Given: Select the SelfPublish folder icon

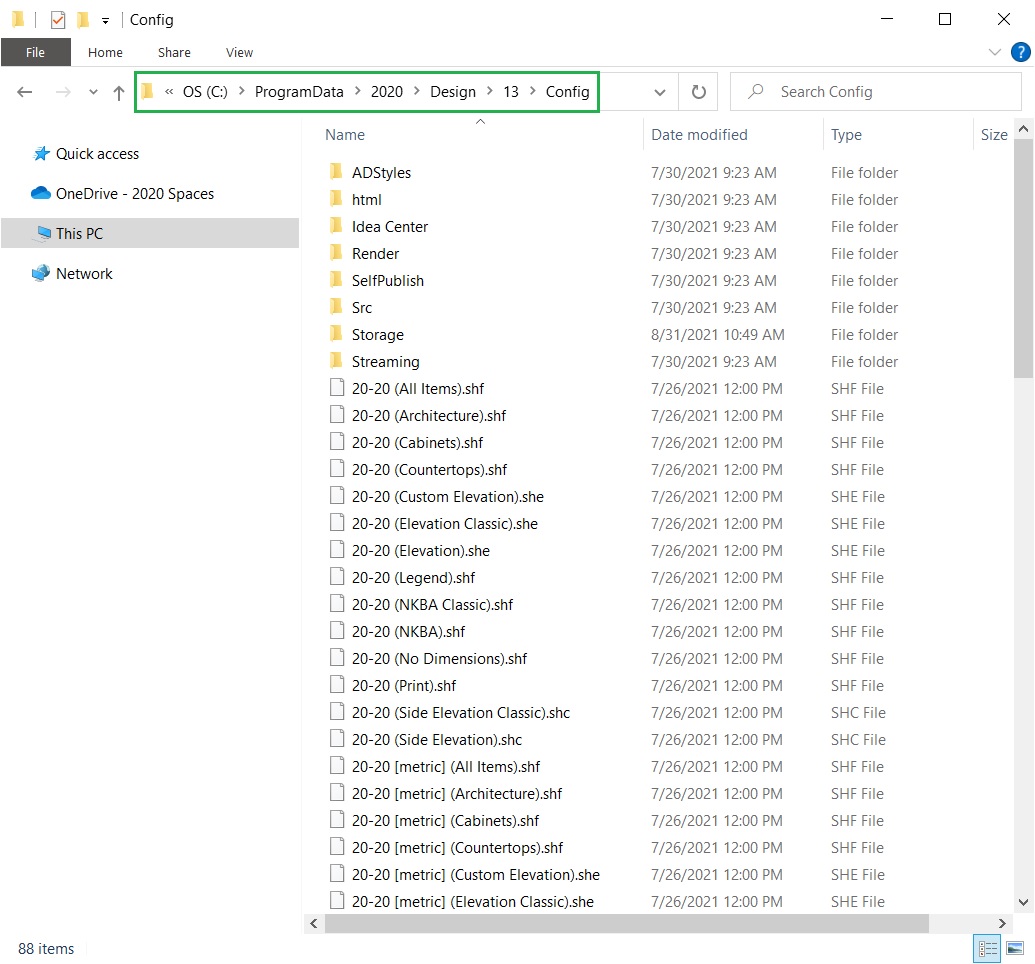Looking at the screenshot, I should [336, 281].
